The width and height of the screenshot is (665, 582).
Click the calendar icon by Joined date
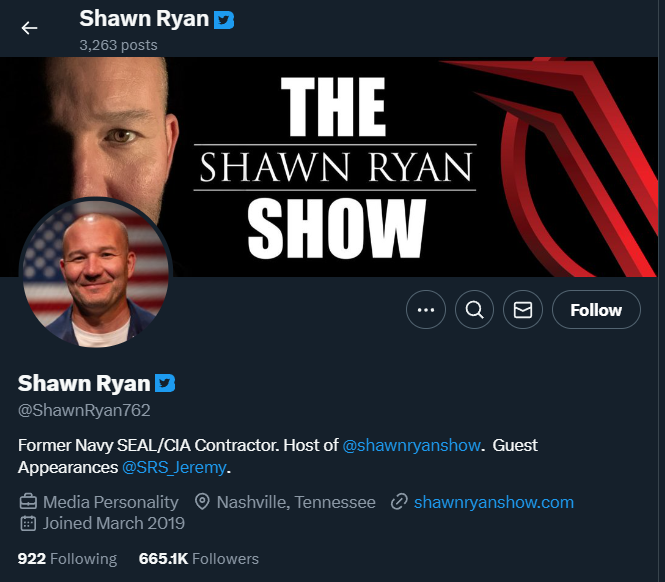pyautogui.click(x=28, y=523)
